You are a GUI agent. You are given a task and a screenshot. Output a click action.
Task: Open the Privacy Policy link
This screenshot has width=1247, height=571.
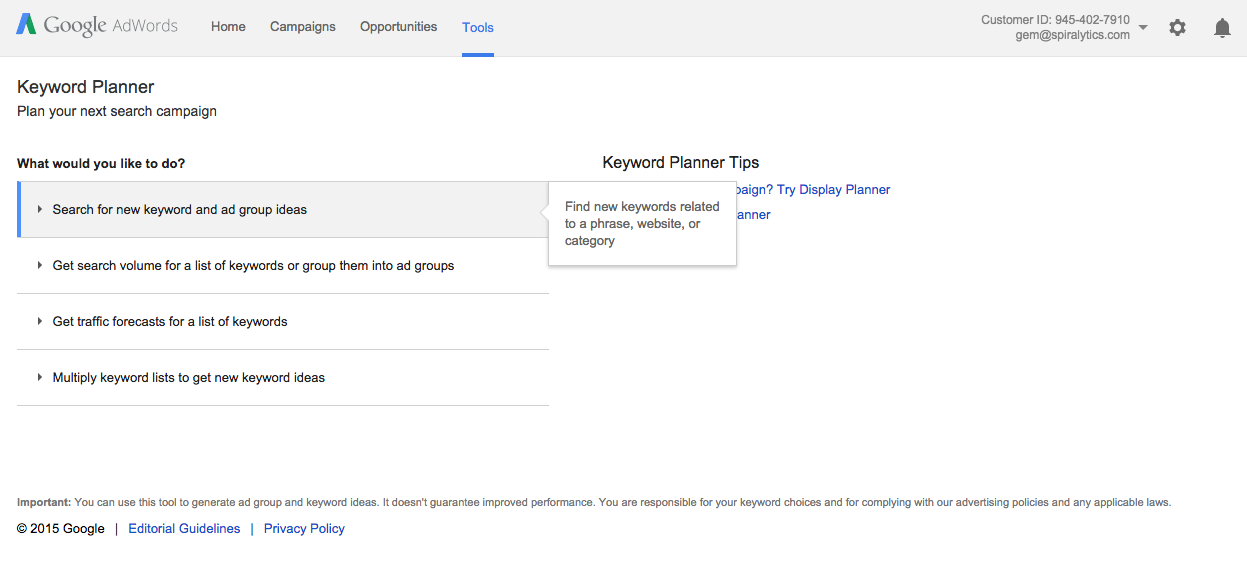tap(304, 529)
